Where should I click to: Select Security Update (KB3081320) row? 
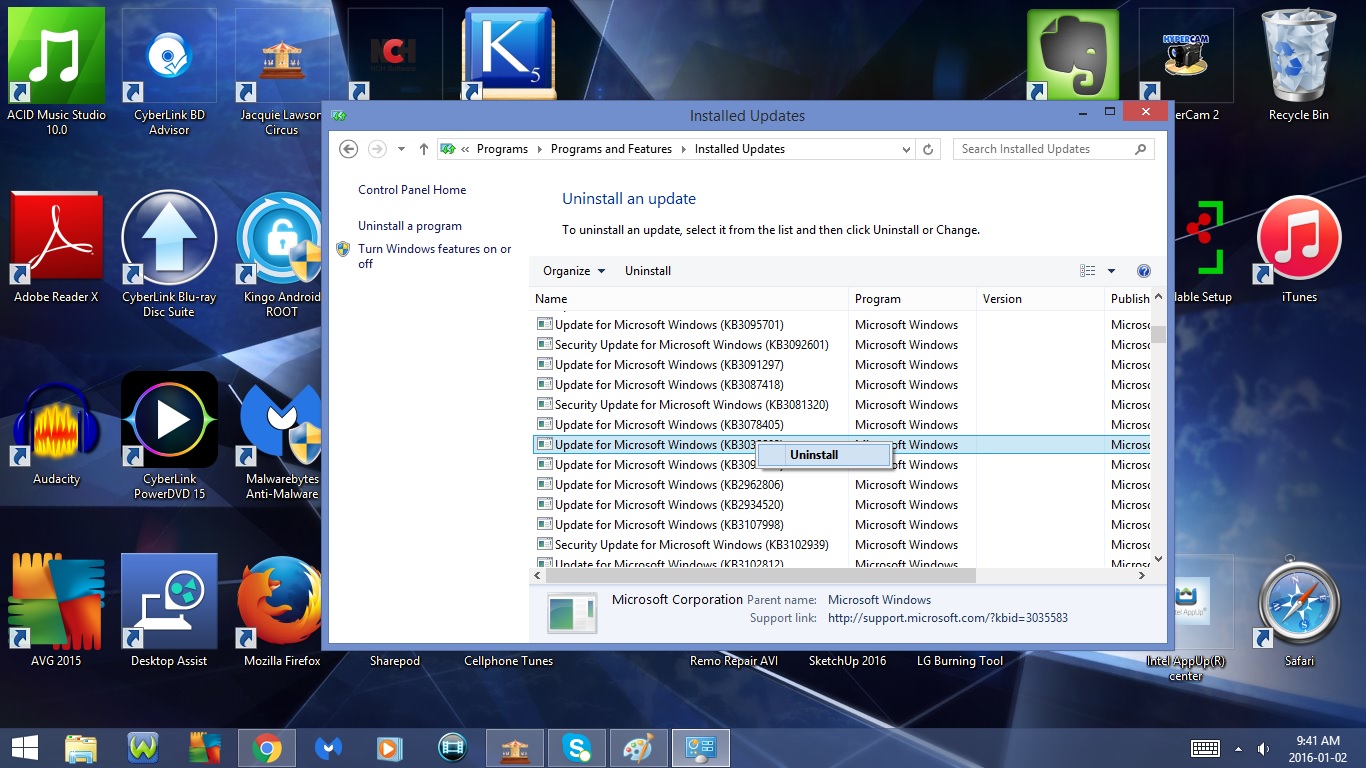841,405
